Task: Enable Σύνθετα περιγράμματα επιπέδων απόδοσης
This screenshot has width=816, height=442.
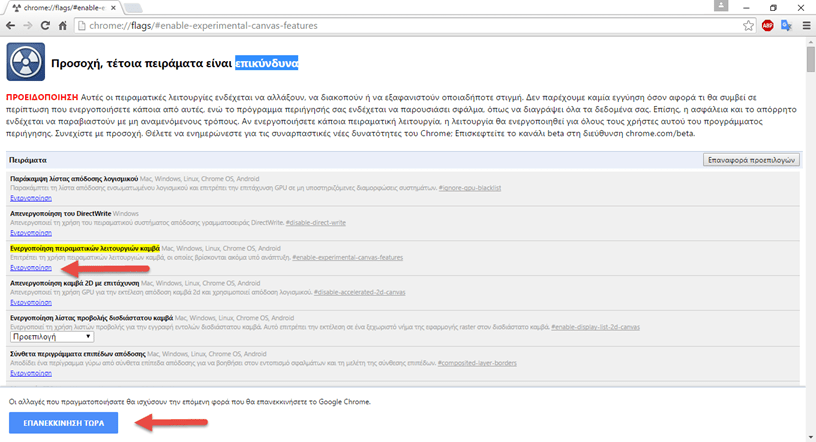Action: click(31, 373)
